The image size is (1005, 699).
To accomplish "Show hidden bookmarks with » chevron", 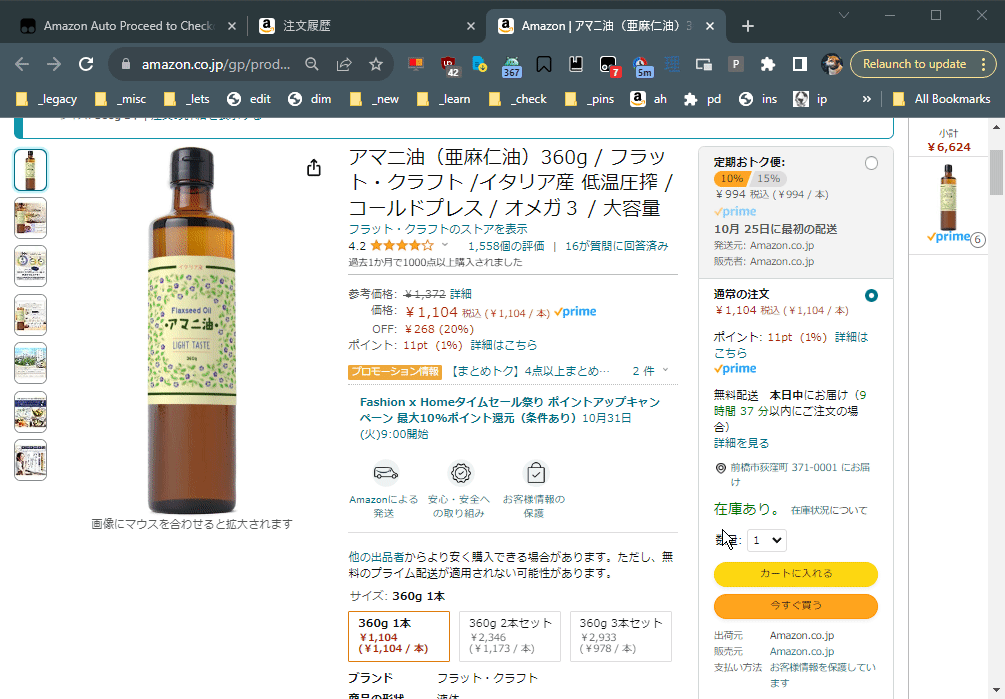I will click(867, 99).
